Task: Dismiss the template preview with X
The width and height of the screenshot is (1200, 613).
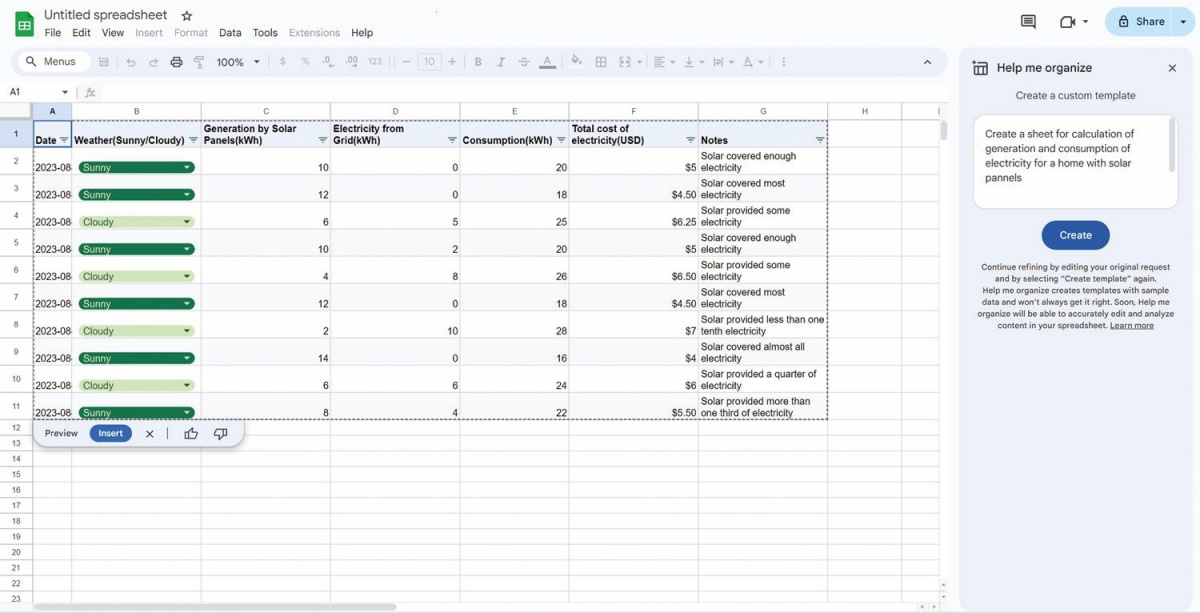Action: pos(149,434)
